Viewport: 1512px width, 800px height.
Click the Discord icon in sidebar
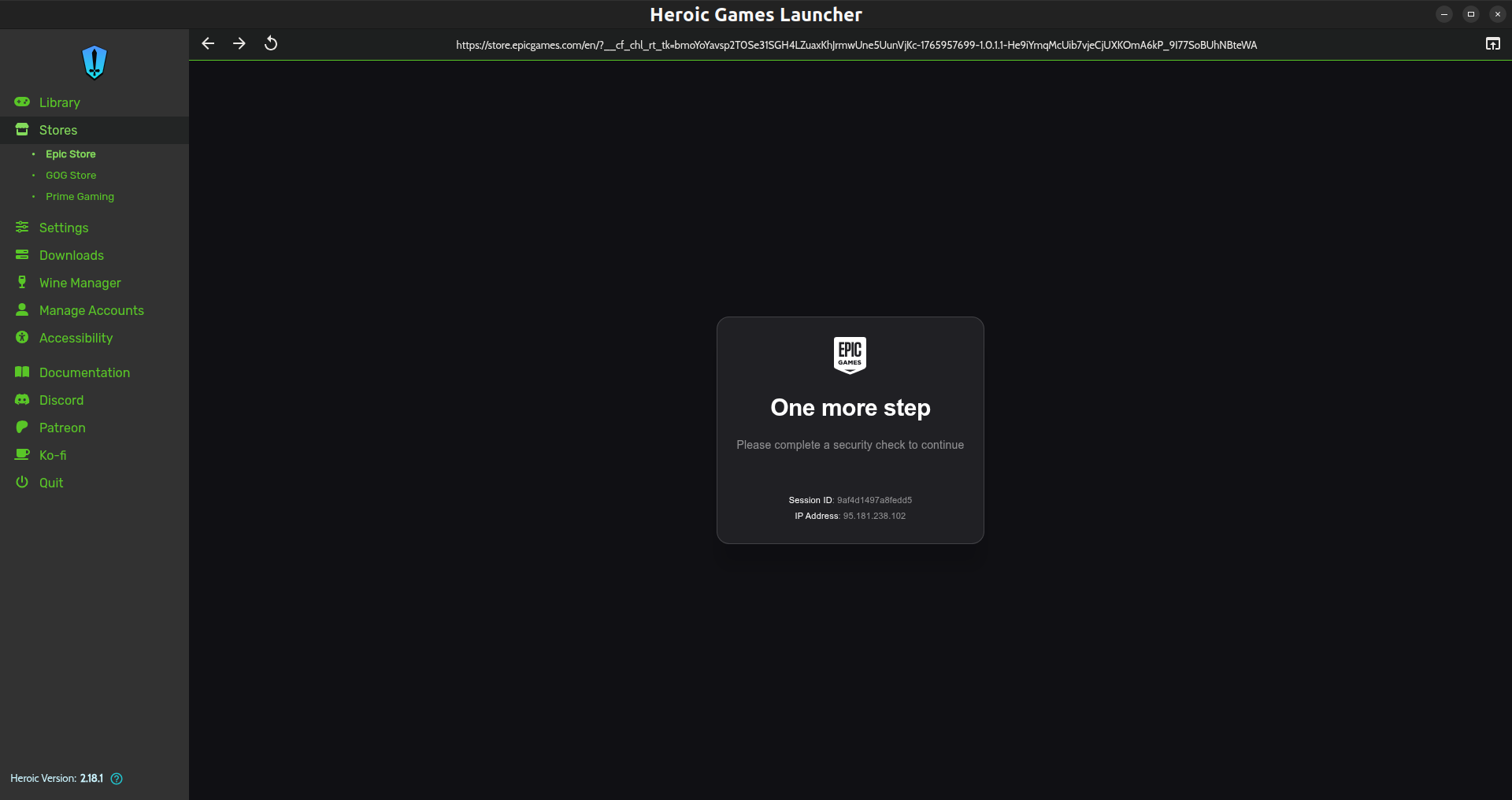21,400
